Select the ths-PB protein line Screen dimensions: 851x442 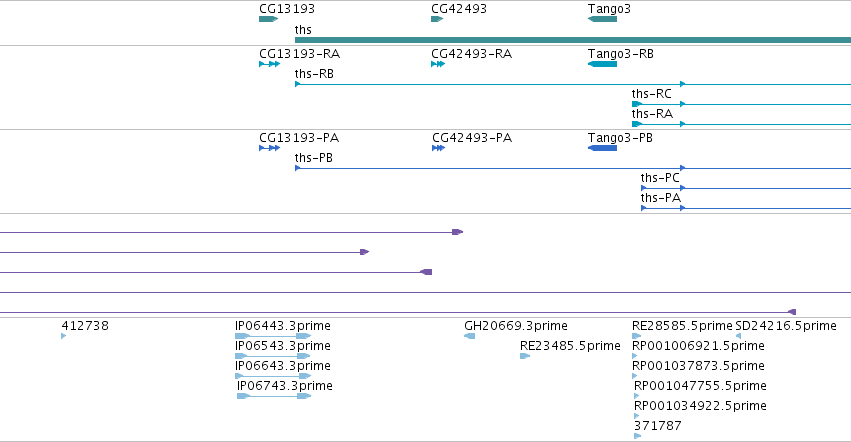[573, 168]
